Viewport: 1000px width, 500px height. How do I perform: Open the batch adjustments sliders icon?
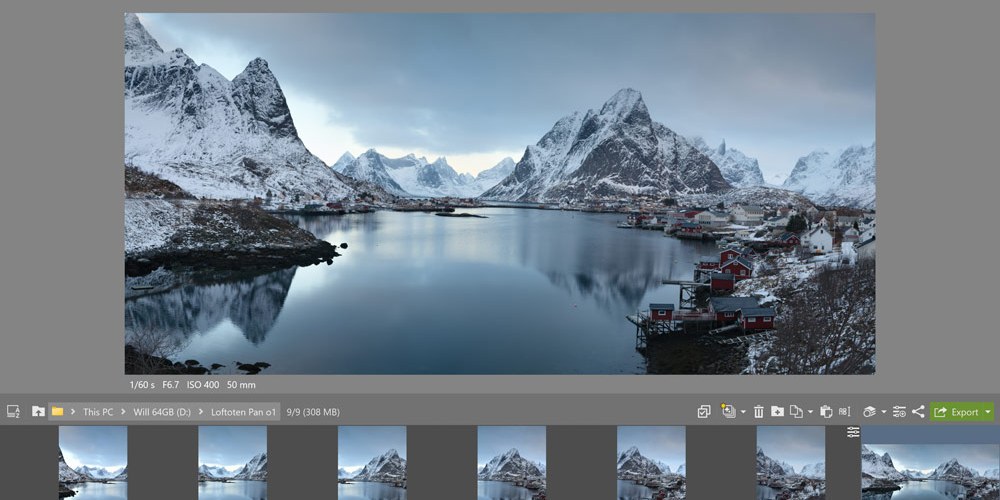tap(899, 412)
